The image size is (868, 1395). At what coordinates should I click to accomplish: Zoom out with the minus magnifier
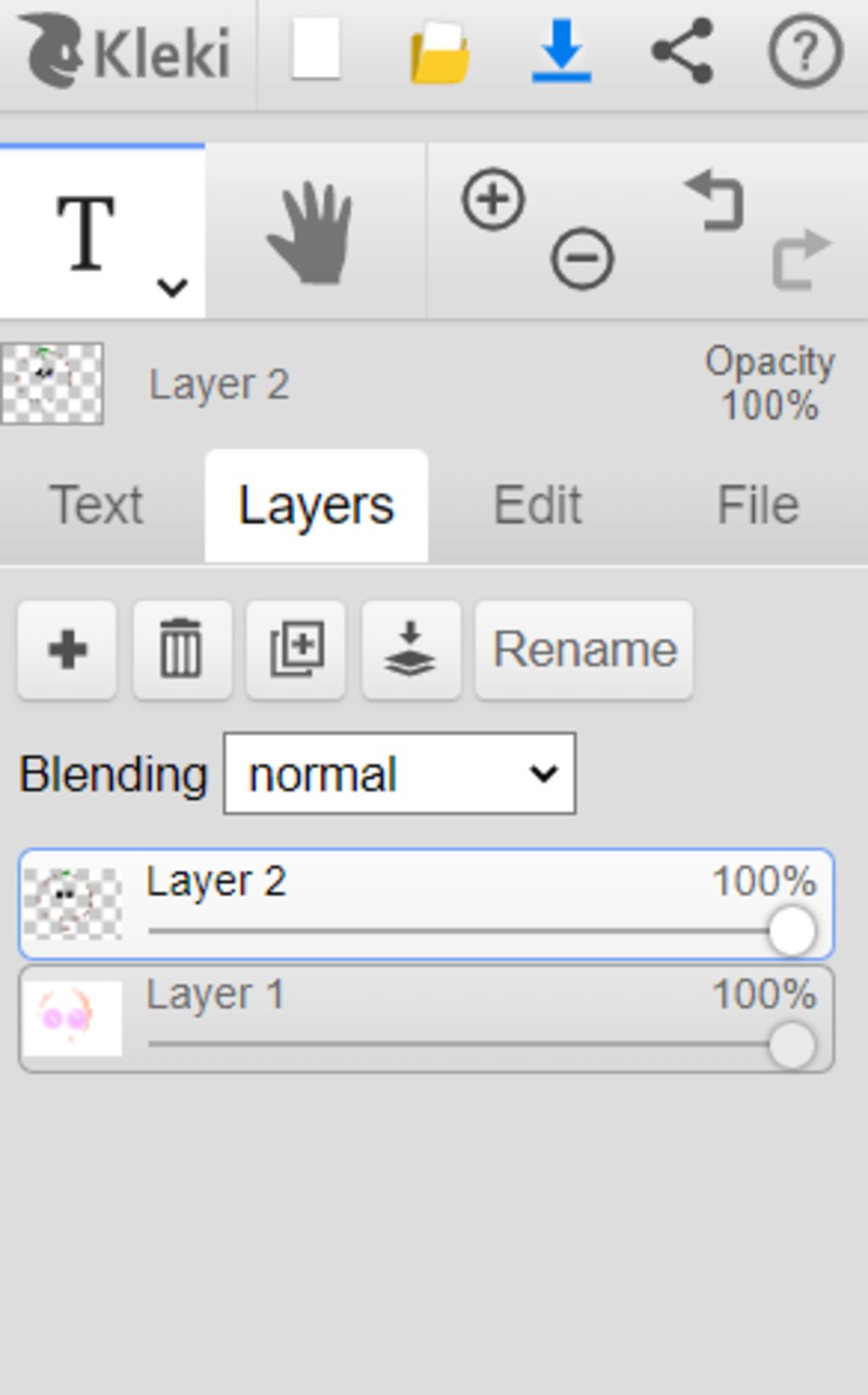pyautogui.click(x=582, y=258)
